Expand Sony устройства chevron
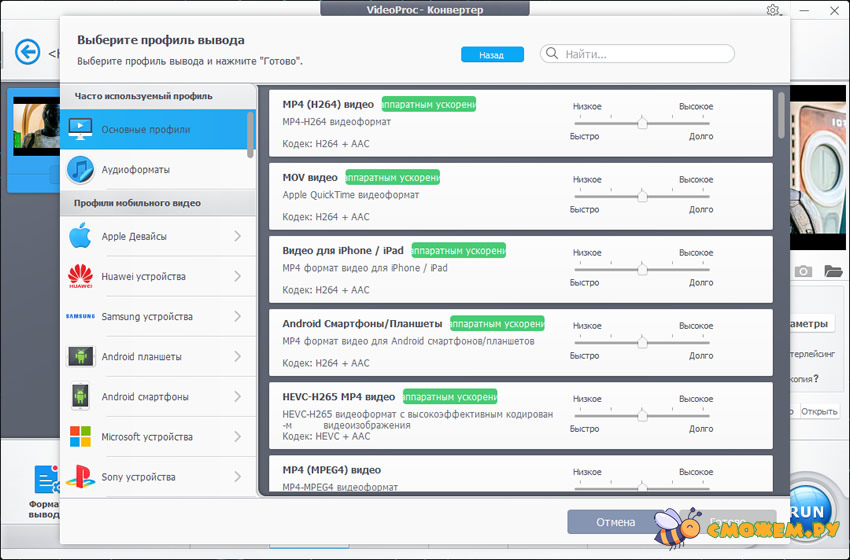 click(x=237, y=477)
